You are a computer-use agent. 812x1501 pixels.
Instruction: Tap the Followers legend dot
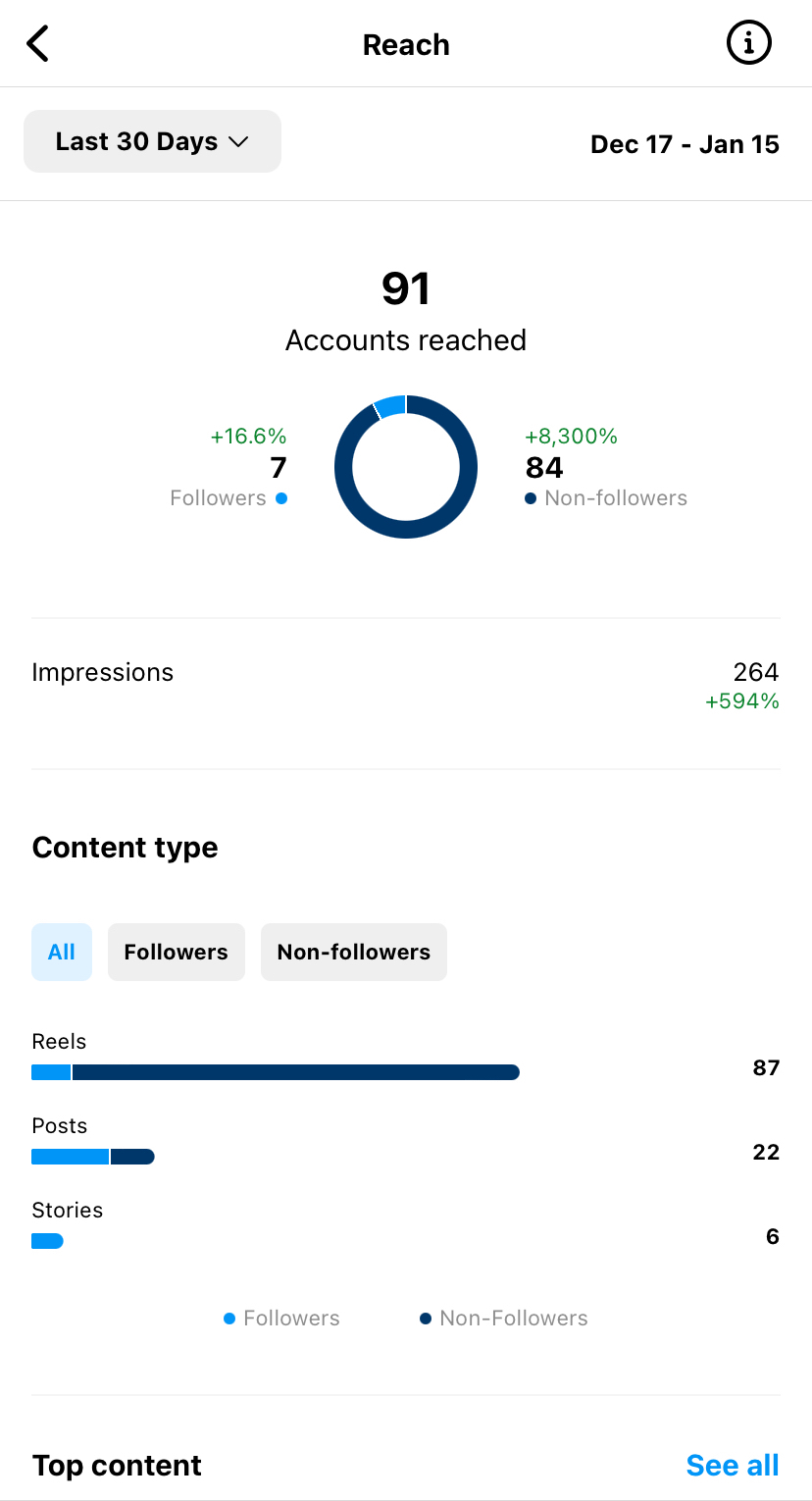(x=281, y=498)
